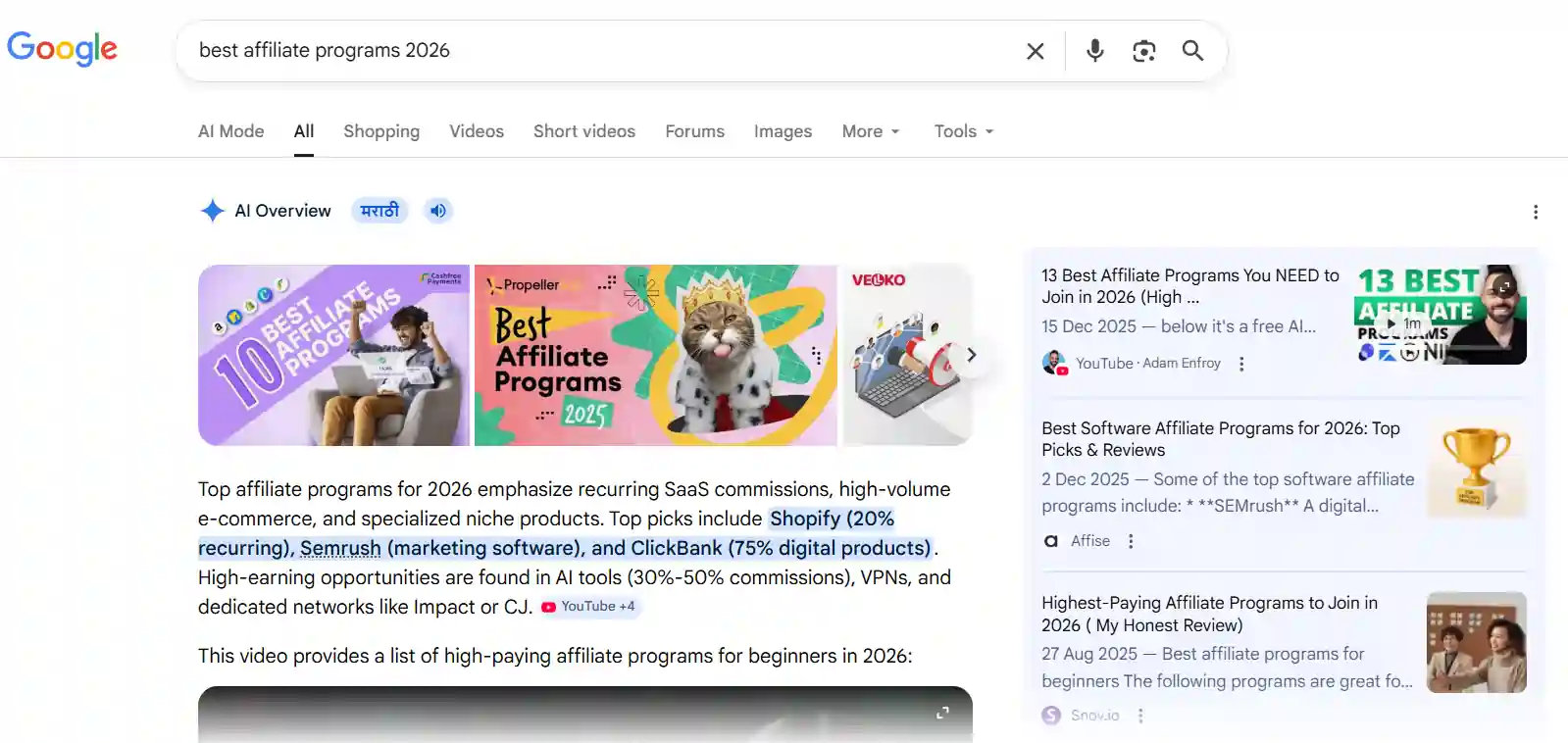Click the Google logo

click(x=62, y=48)
